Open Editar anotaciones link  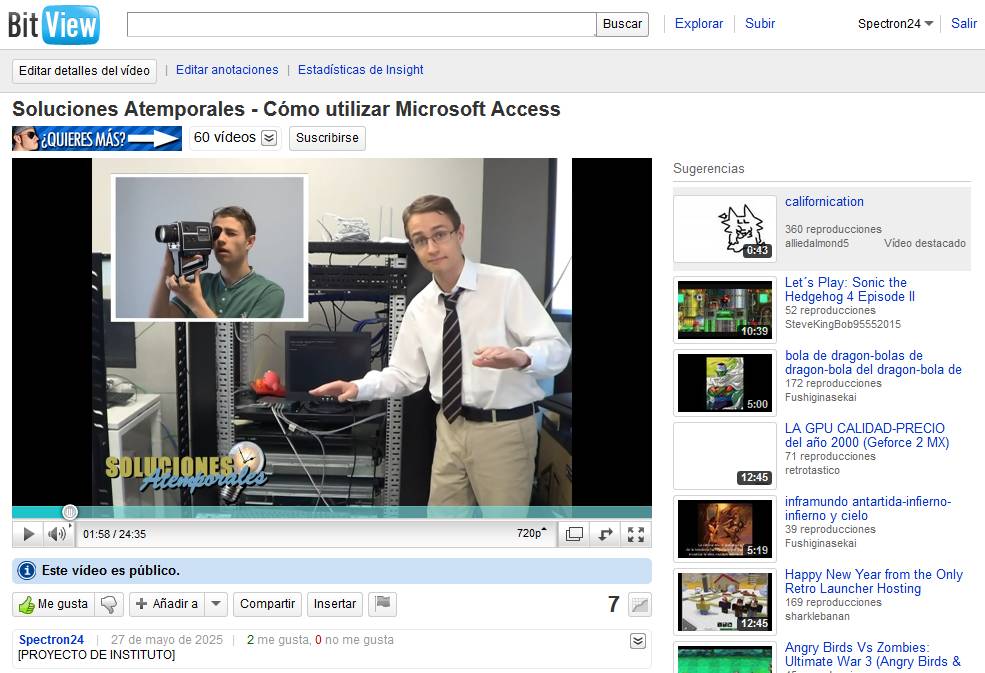point(227,70)
